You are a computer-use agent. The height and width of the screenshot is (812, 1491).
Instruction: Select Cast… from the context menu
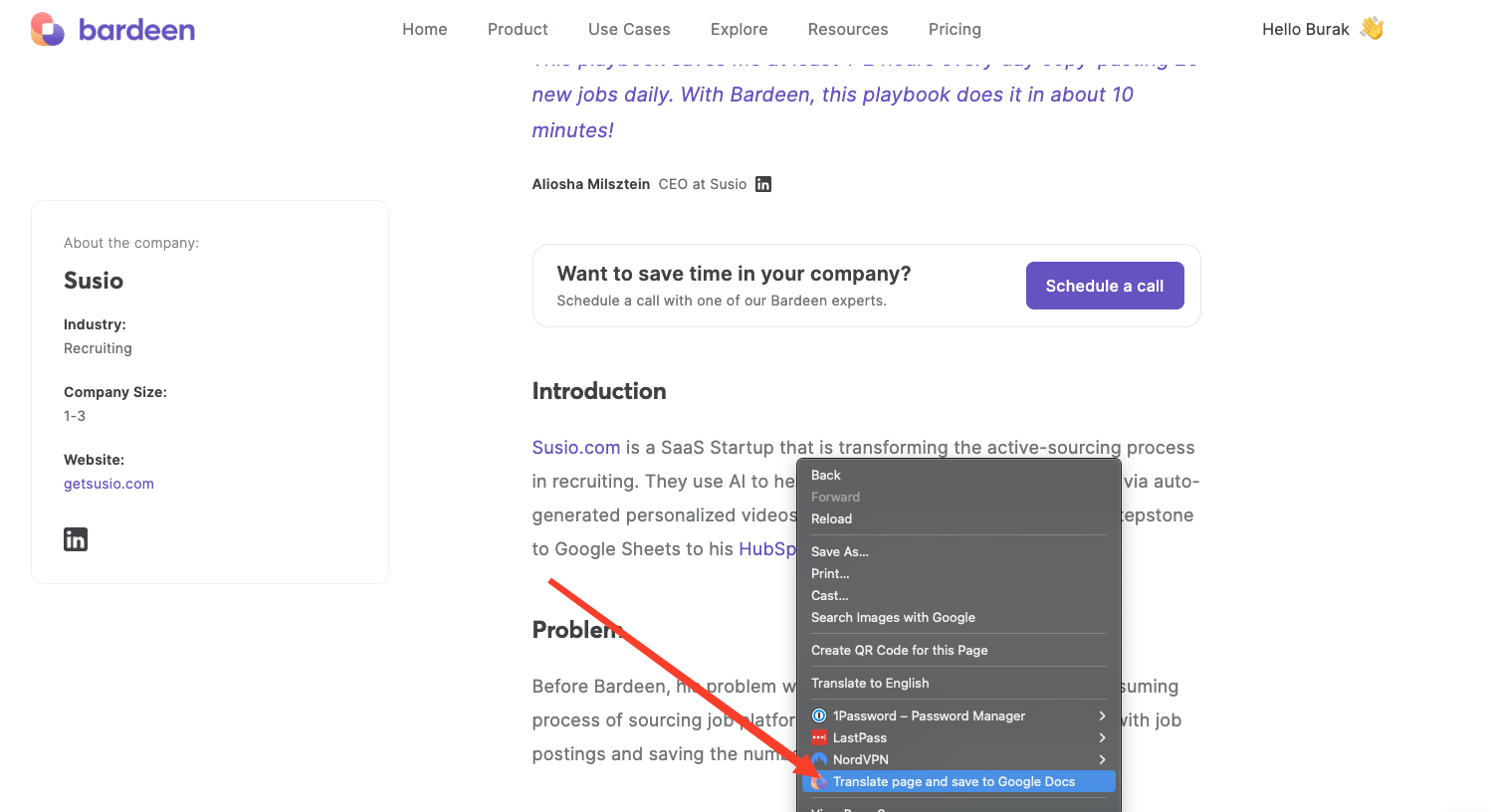[x=958, y=595]
